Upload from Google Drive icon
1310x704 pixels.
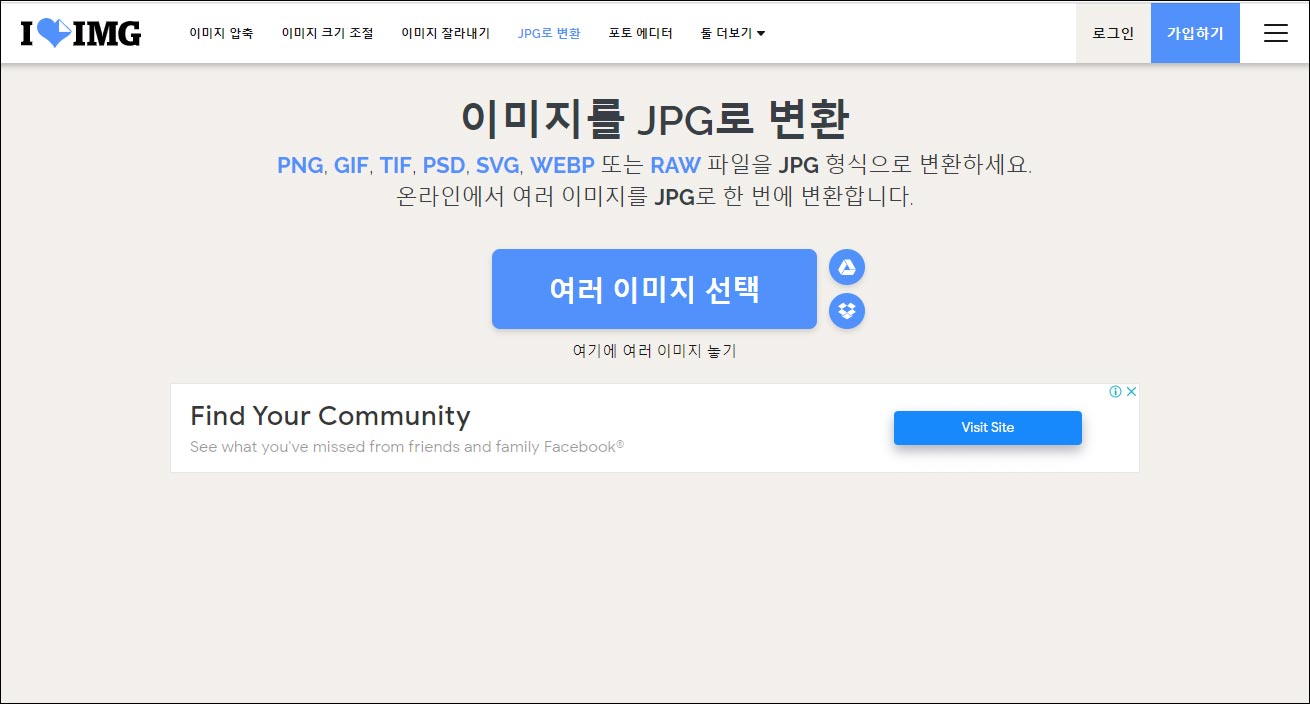pyautogui.click(x=847, y=267)
